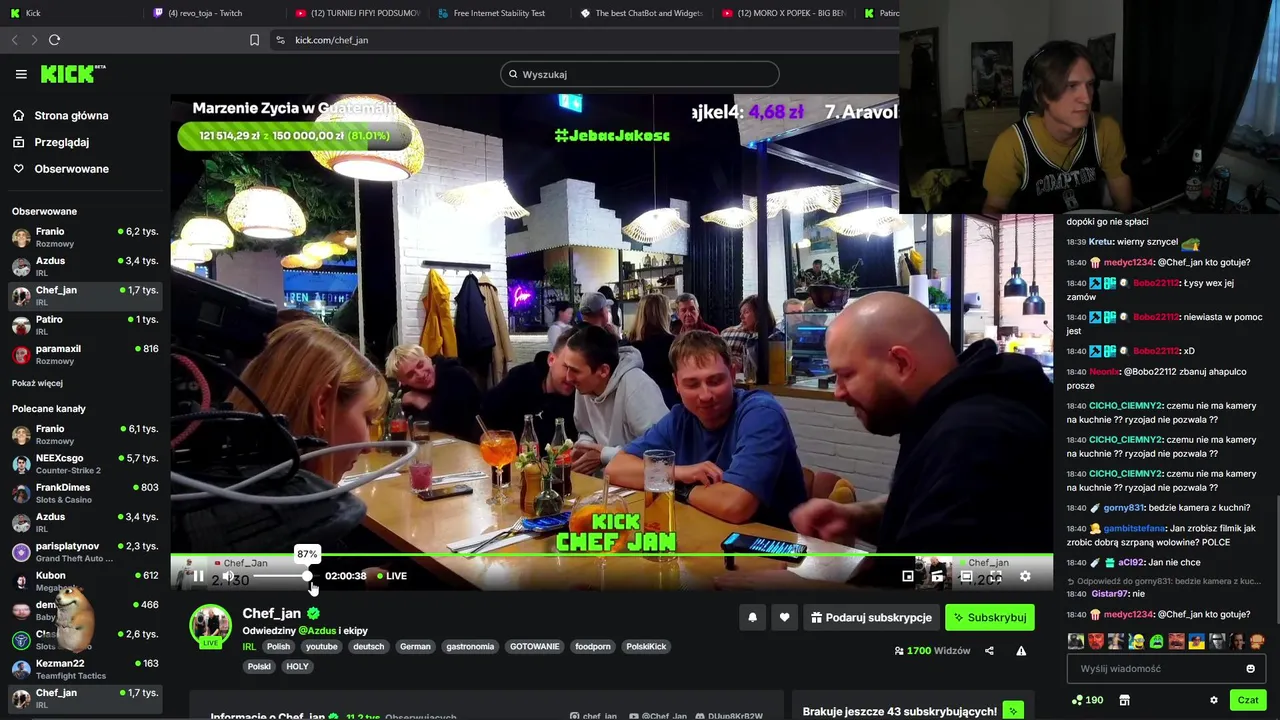1280x720 pixels.
Task: Open FrankDimes recommended channel
Action: [x=85, y=493]
